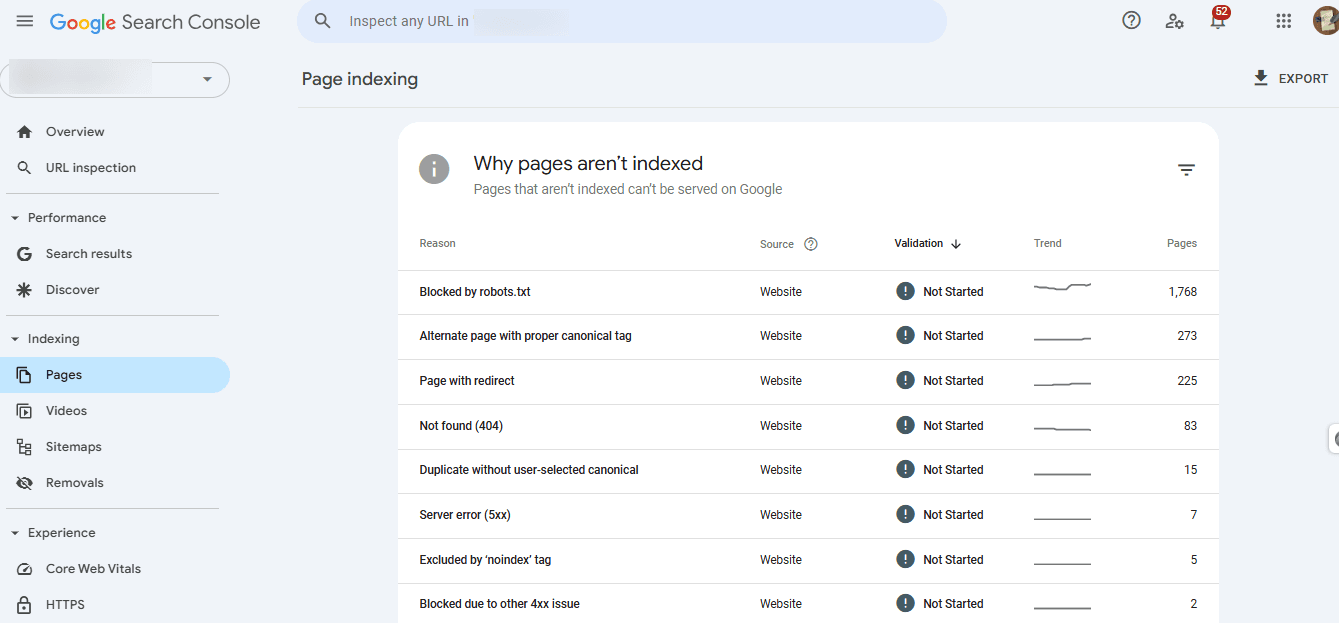1339x623 pixels.
Task: Select the Search results sidebar icon
Action: click(x=24, y=253)
